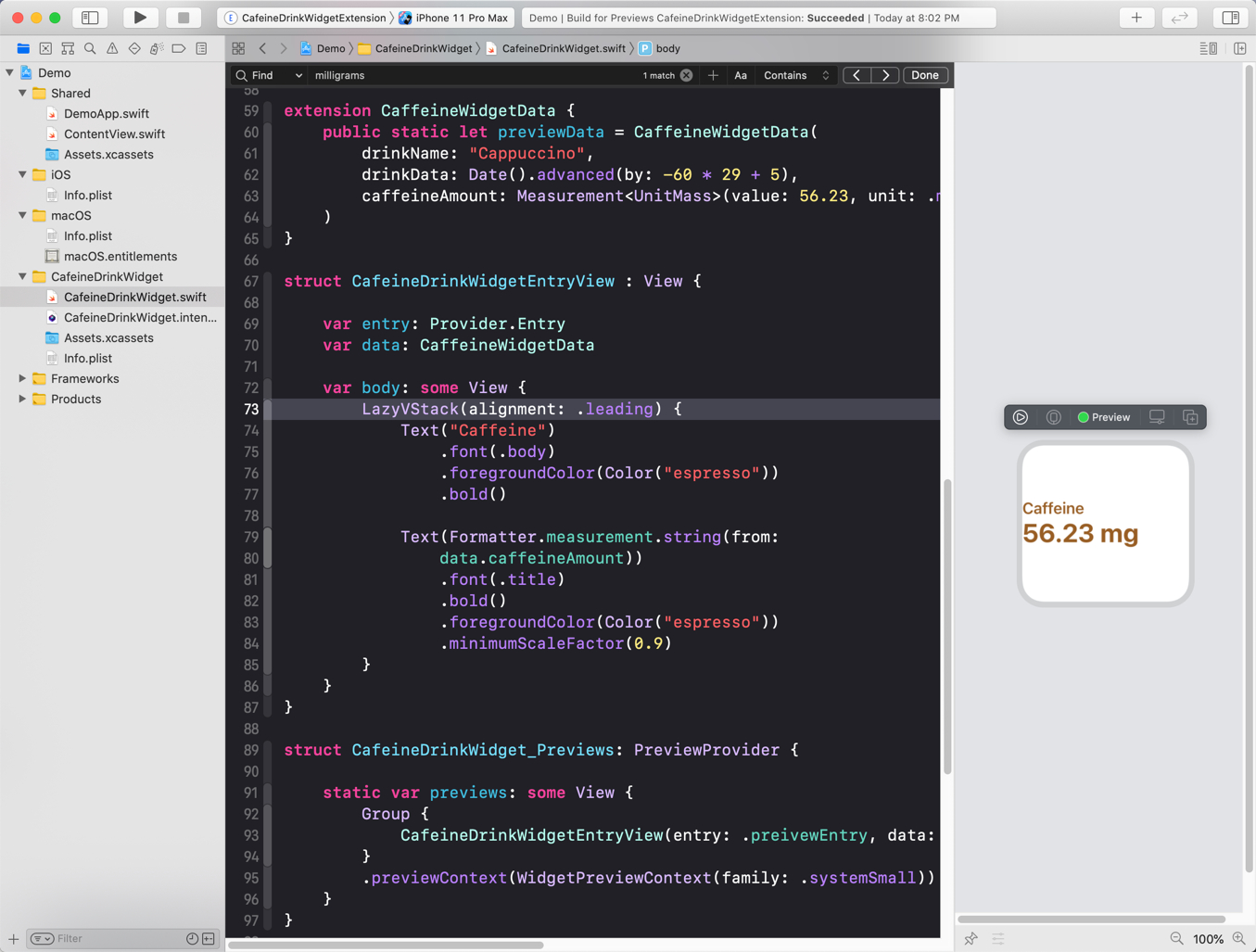
Task: Open the Symbol navigator
Action: point(68,48)
